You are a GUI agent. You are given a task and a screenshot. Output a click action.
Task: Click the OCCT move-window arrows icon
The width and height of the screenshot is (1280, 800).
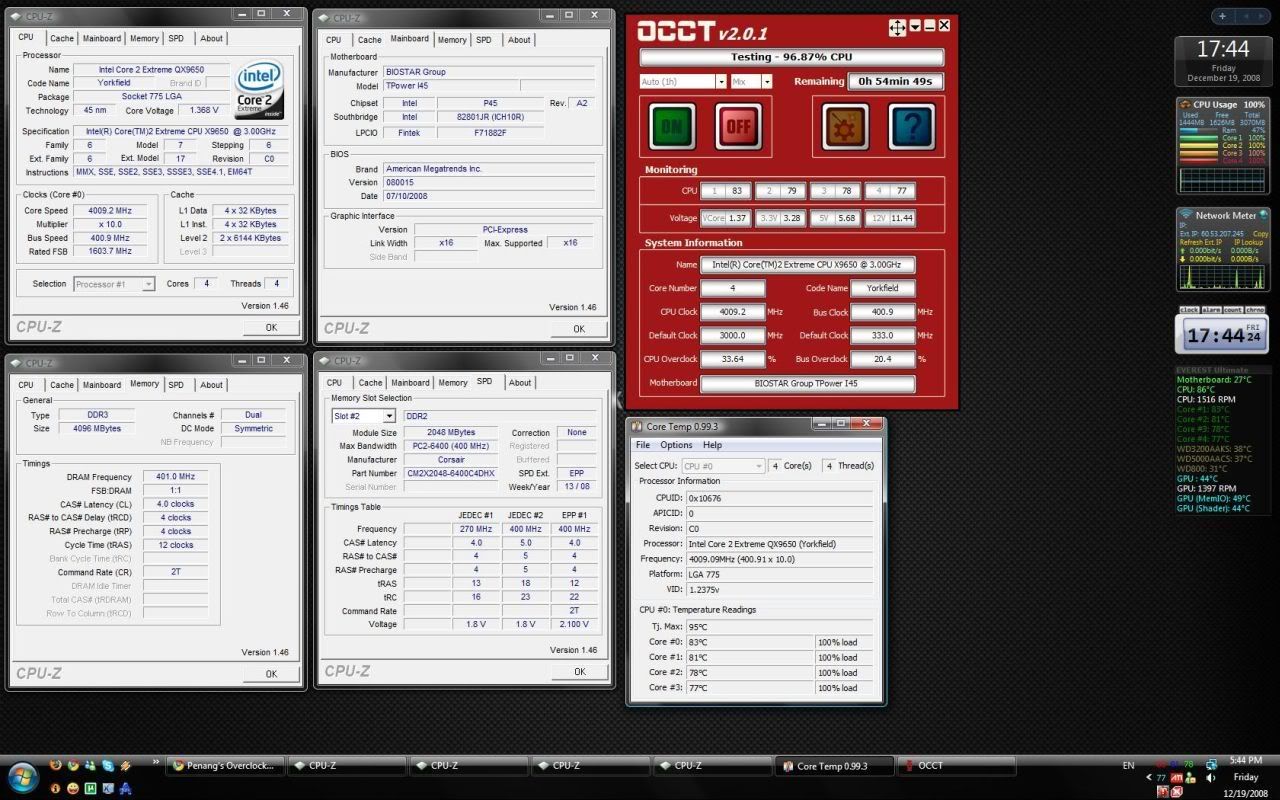click(897, 28)
